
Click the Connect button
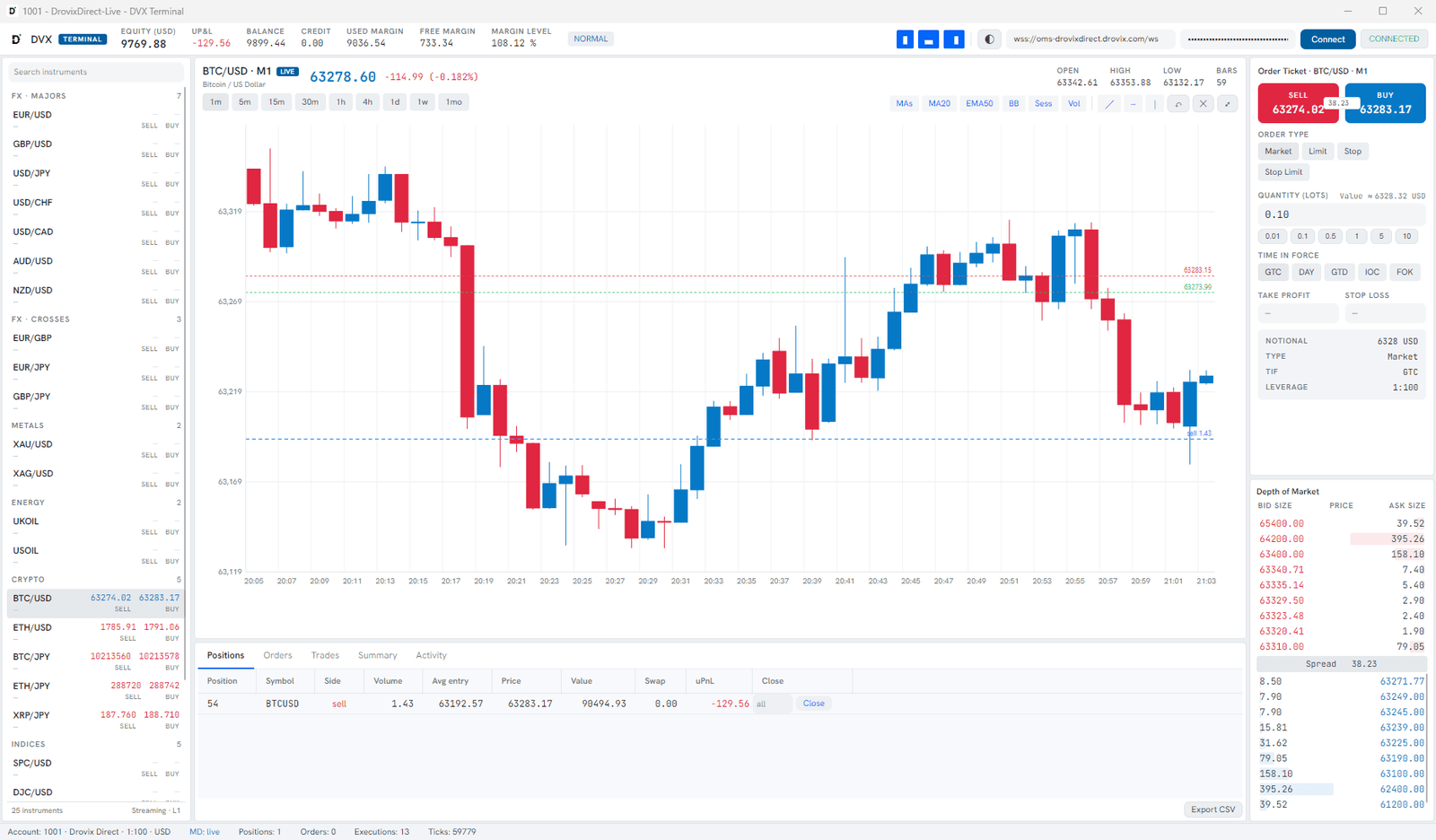point(1327,39)
